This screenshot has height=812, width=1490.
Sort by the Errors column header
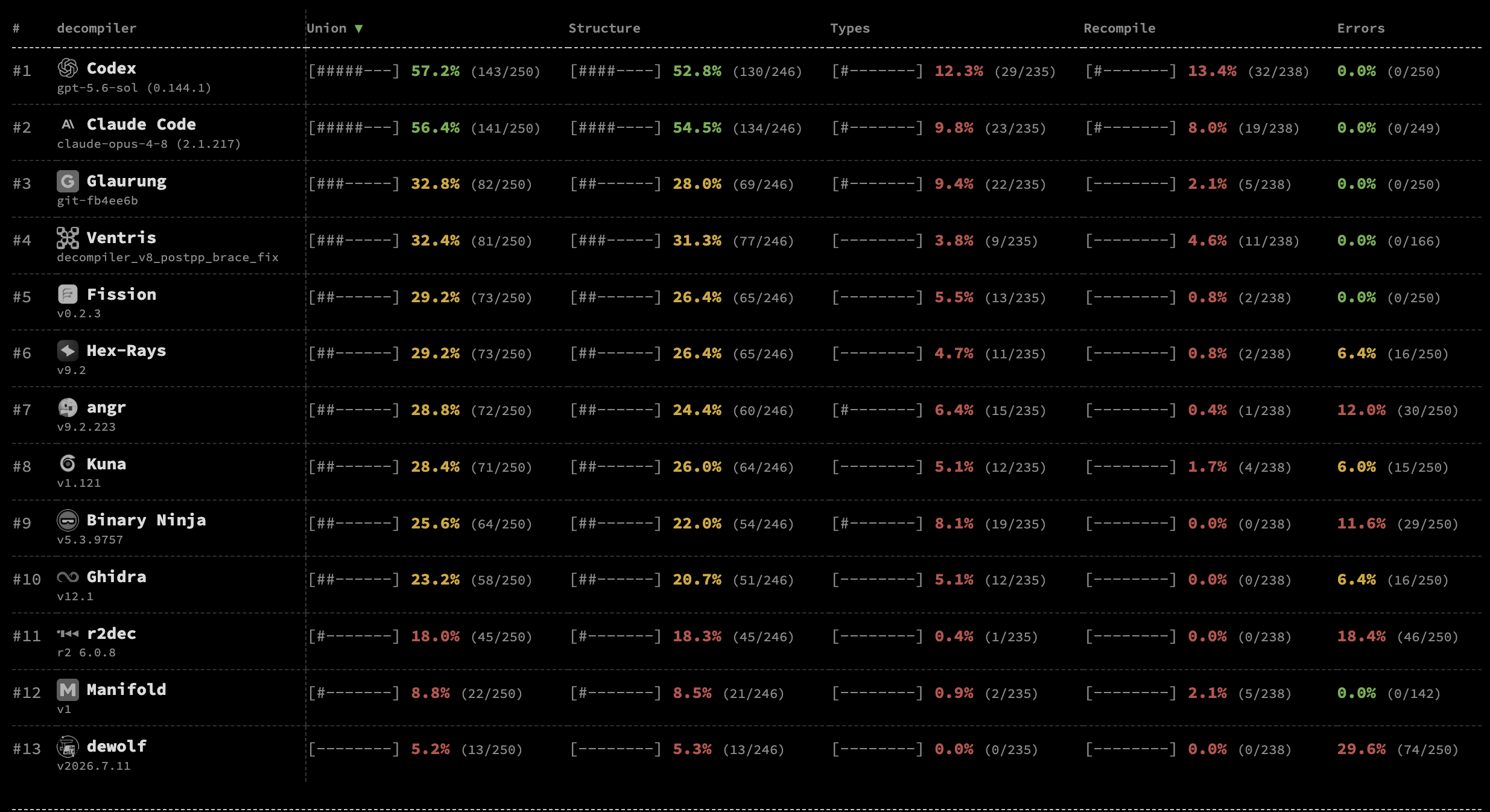1361,28
